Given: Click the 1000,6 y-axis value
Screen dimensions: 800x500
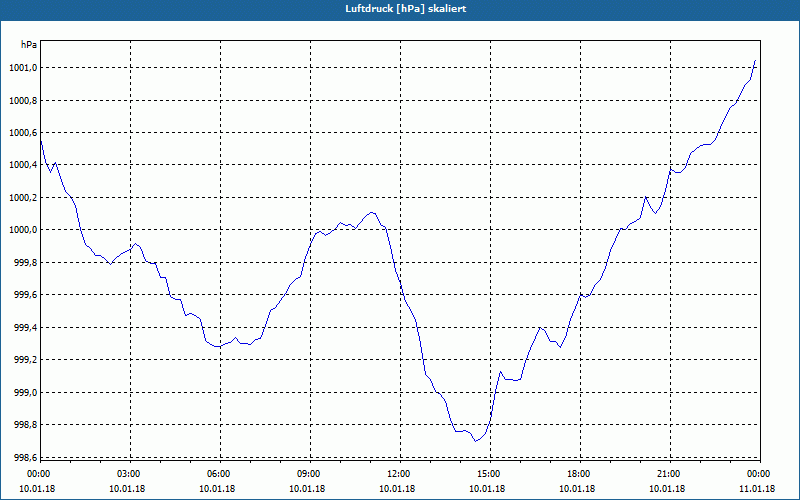Looking at the screenshot, I should 23,133.
